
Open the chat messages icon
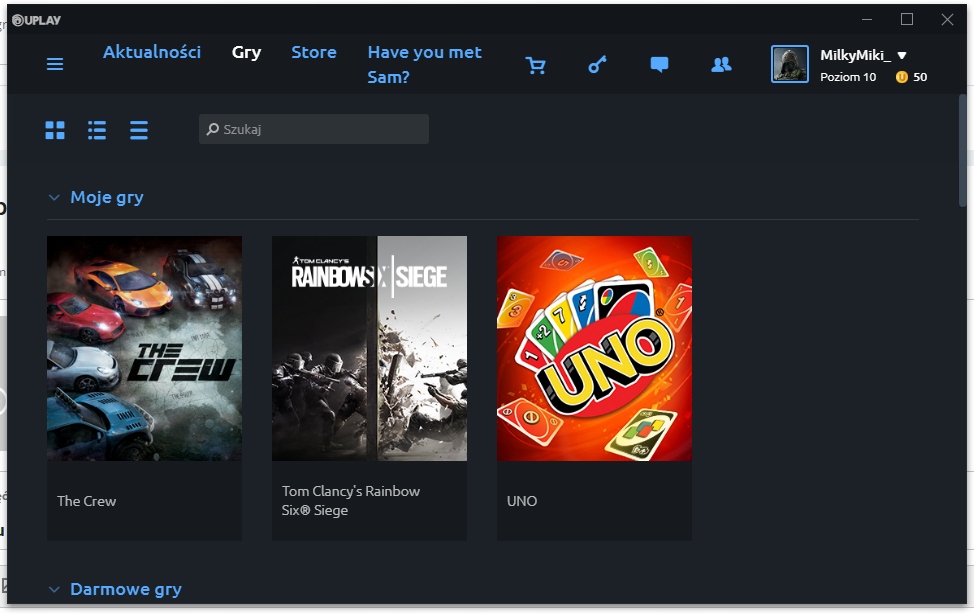[659, 65]
